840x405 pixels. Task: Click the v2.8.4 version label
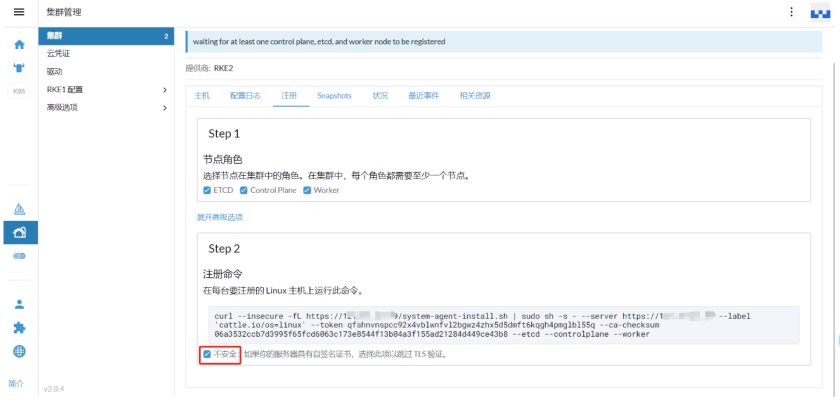coord(54,388)
